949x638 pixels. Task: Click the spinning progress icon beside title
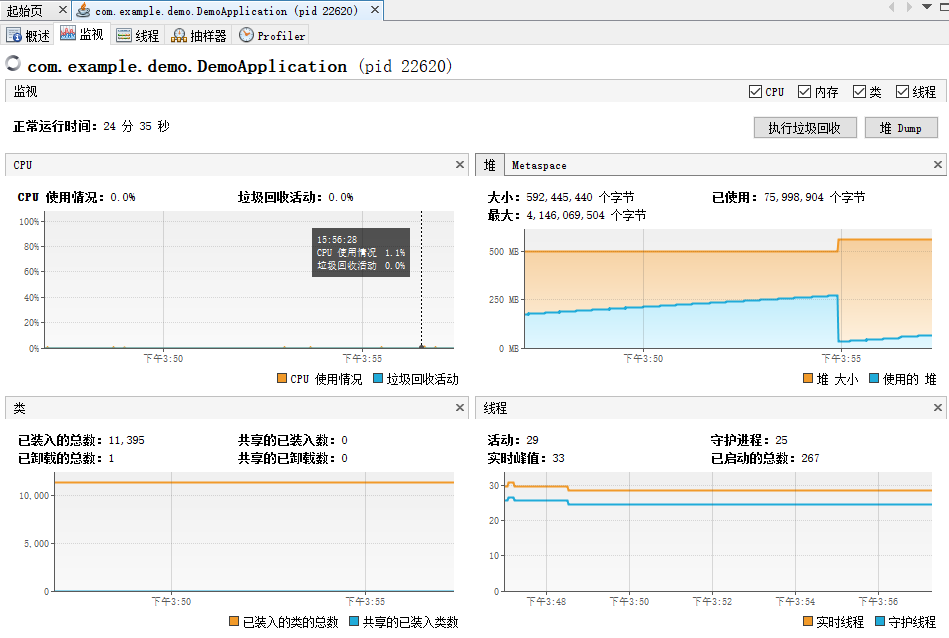click(x=13, y=63)
